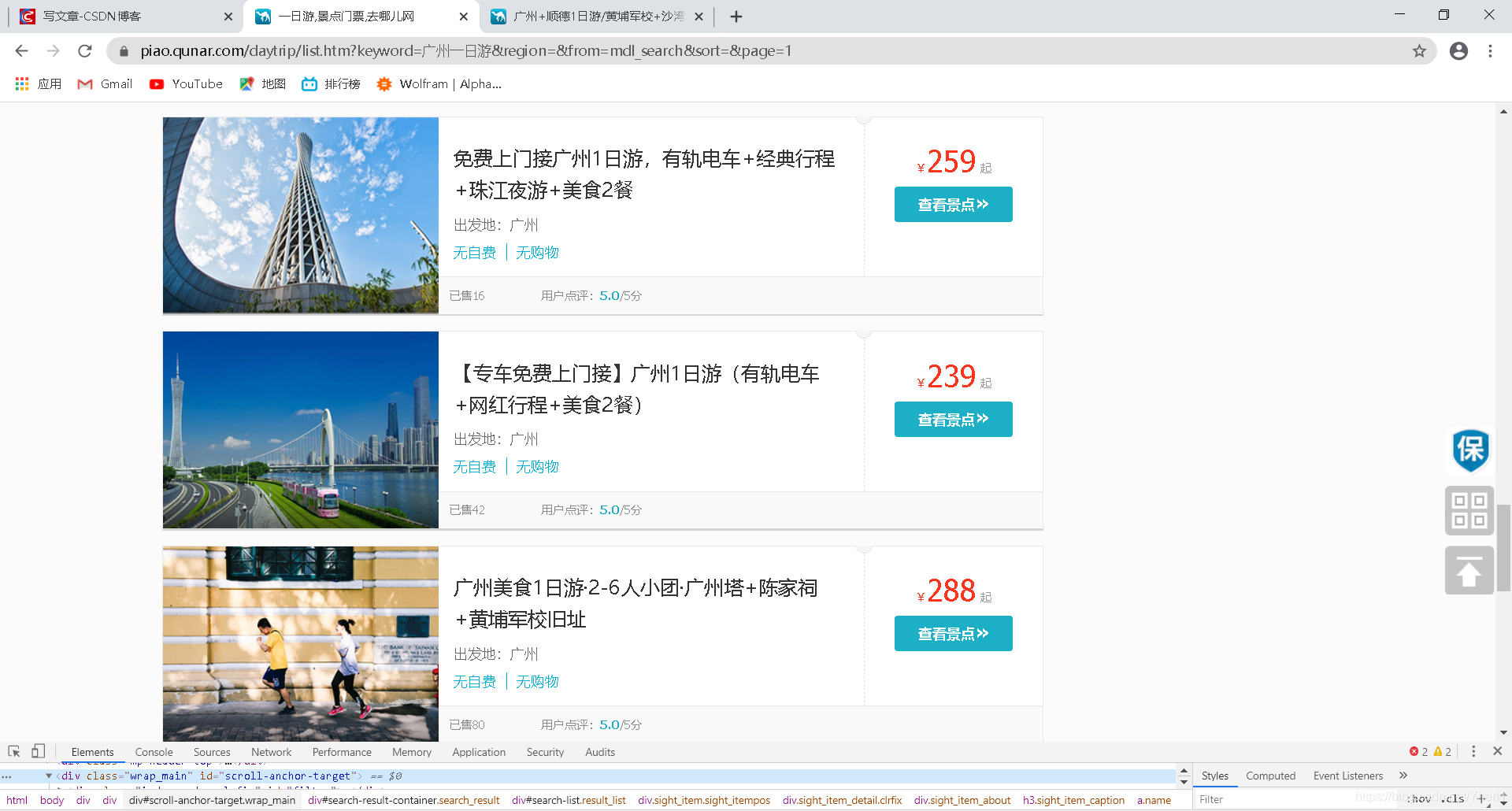The image size is (1512, 811).
Task: Click the page scrollbar thumb
Action: click(1504, 547)
